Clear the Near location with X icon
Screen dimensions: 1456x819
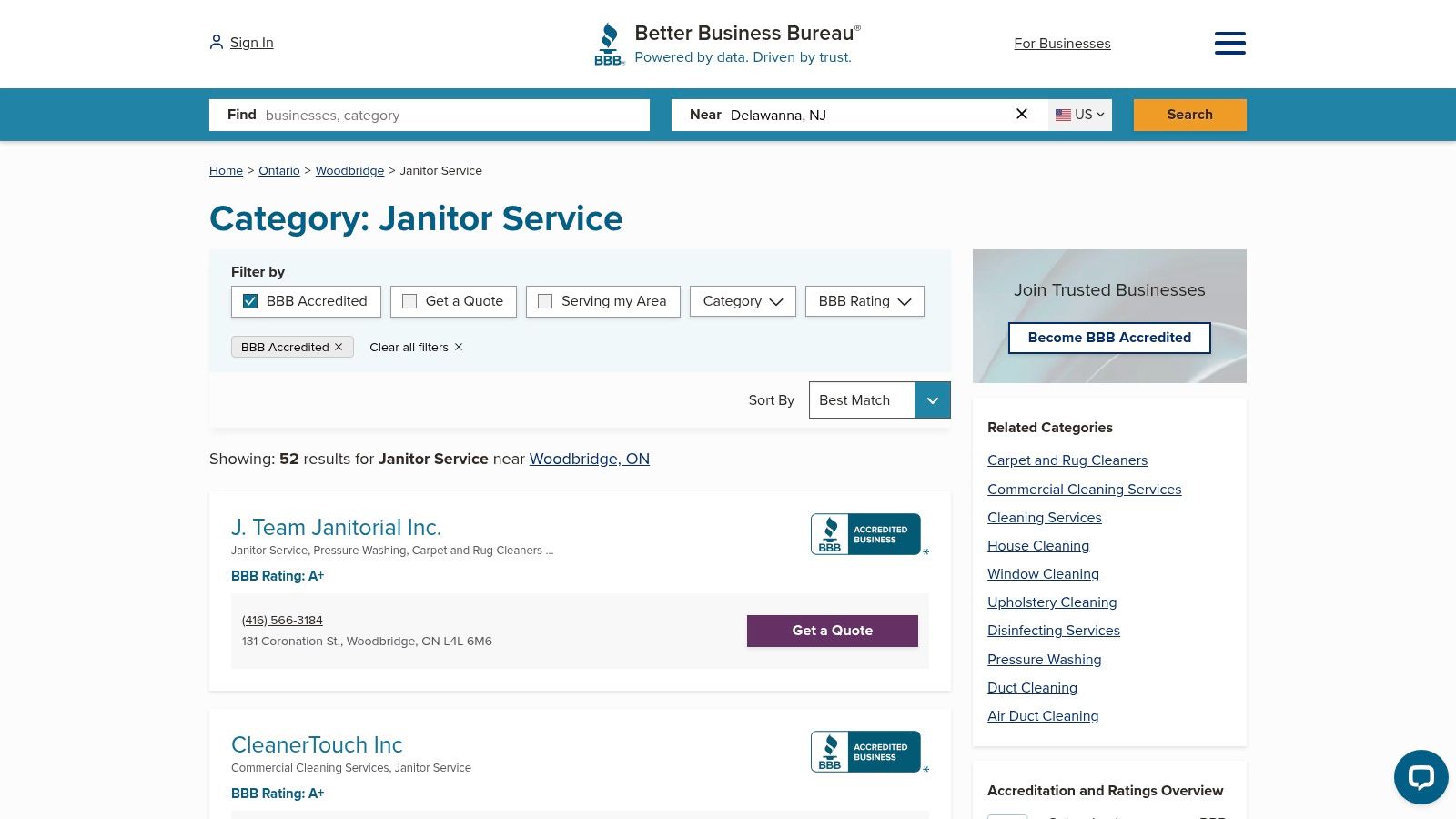pyautogui.click(x=1021, y=114)
